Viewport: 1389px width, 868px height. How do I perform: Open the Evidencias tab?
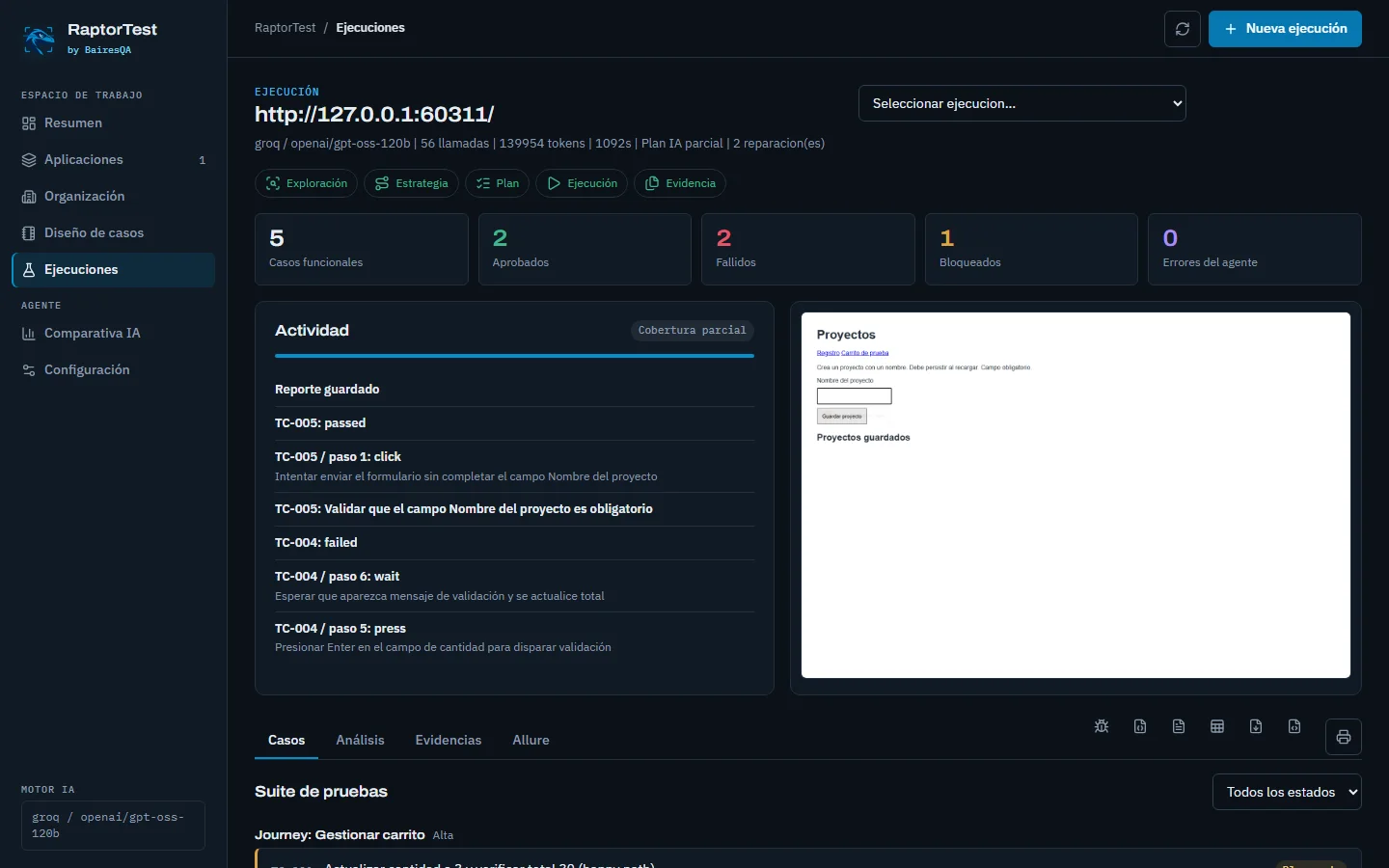(449, 740)
